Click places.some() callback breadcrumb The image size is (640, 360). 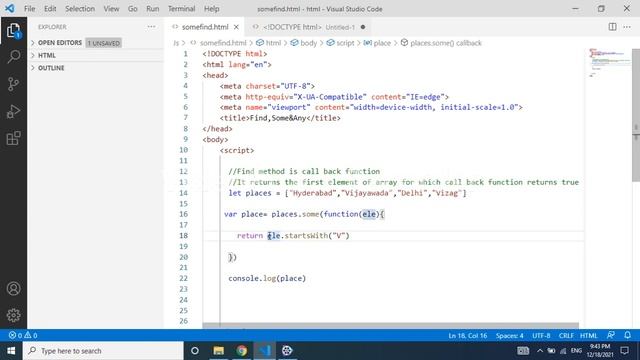tap(446, 43)
